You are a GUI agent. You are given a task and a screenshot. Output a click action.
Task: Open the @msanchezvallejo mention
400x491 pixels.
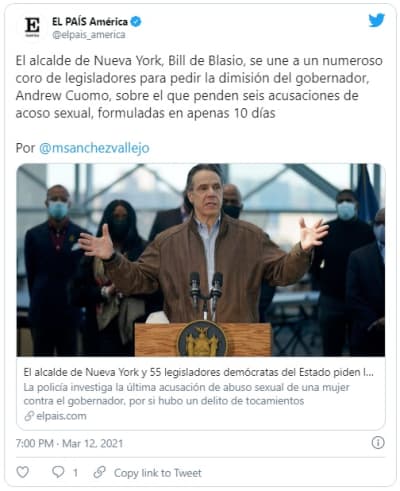coord(94,148)
